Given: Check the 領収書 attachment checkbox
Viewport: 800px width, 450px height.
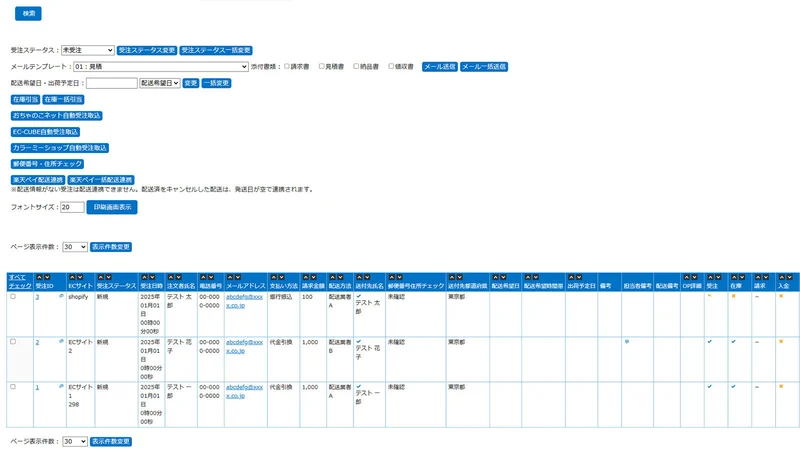Looking at the screenshot, I should click(x=391, y=66).
